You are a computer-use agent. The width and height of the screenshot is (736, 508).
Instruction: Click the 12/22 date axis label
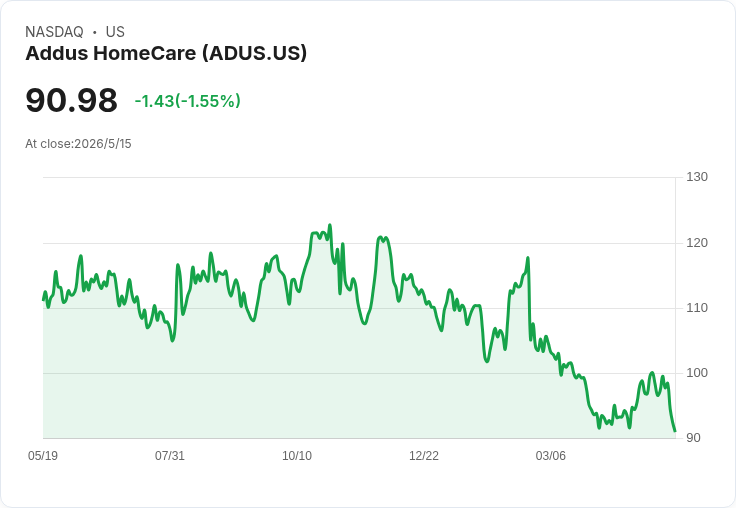(424, 455)
